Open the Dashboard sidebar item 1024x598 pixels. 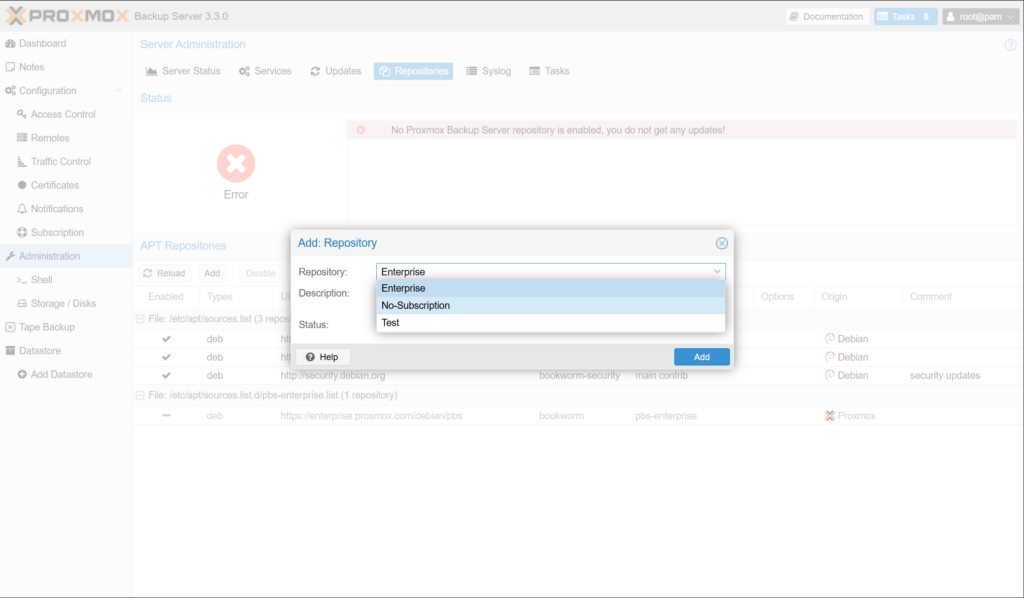pos(42,43)
